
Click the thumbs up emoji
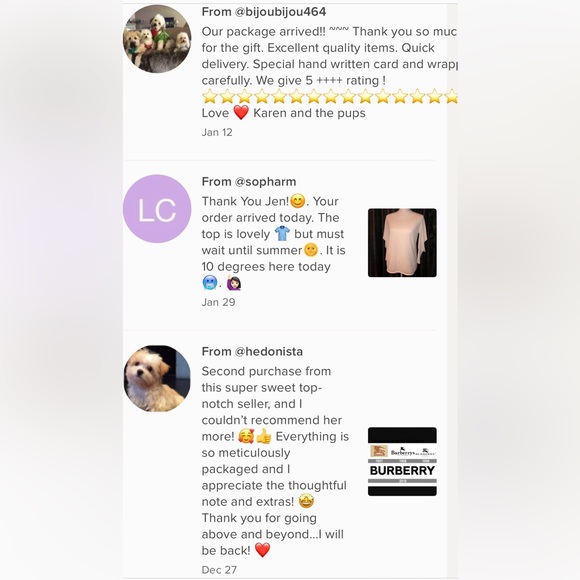click(x=263, y=436)
